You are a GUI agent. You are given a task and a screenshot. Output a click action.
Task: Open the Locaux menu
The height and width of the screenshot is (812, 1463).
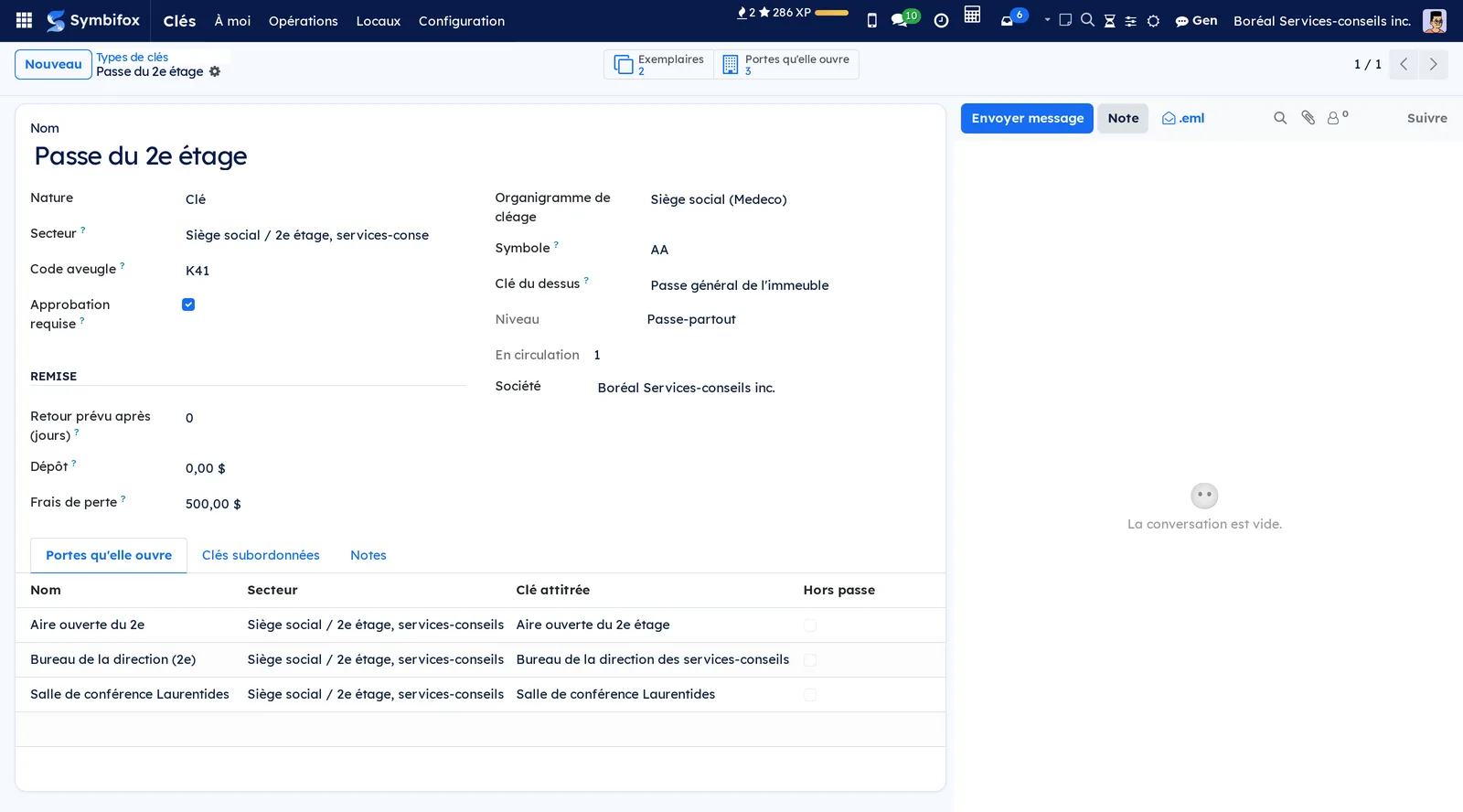[x=379, y=21]
